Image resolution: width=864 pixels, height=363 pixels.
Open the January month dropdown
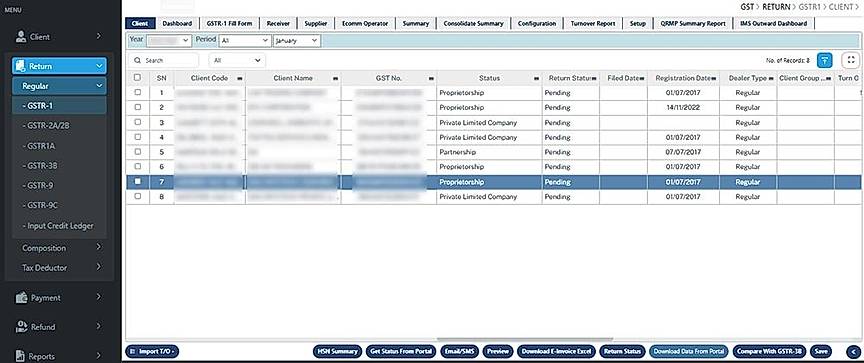pyautogui.click(x=296, y=41)
